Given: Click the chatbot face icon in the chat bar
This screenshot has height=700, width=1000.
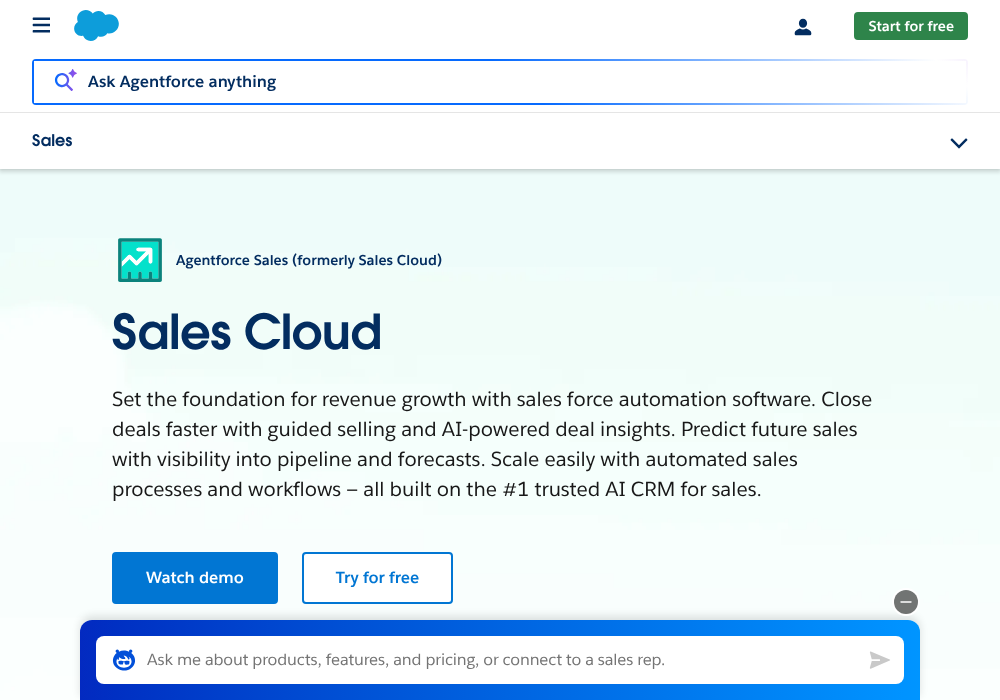Looking at the screenshot, I should click(x=123, y=659).
